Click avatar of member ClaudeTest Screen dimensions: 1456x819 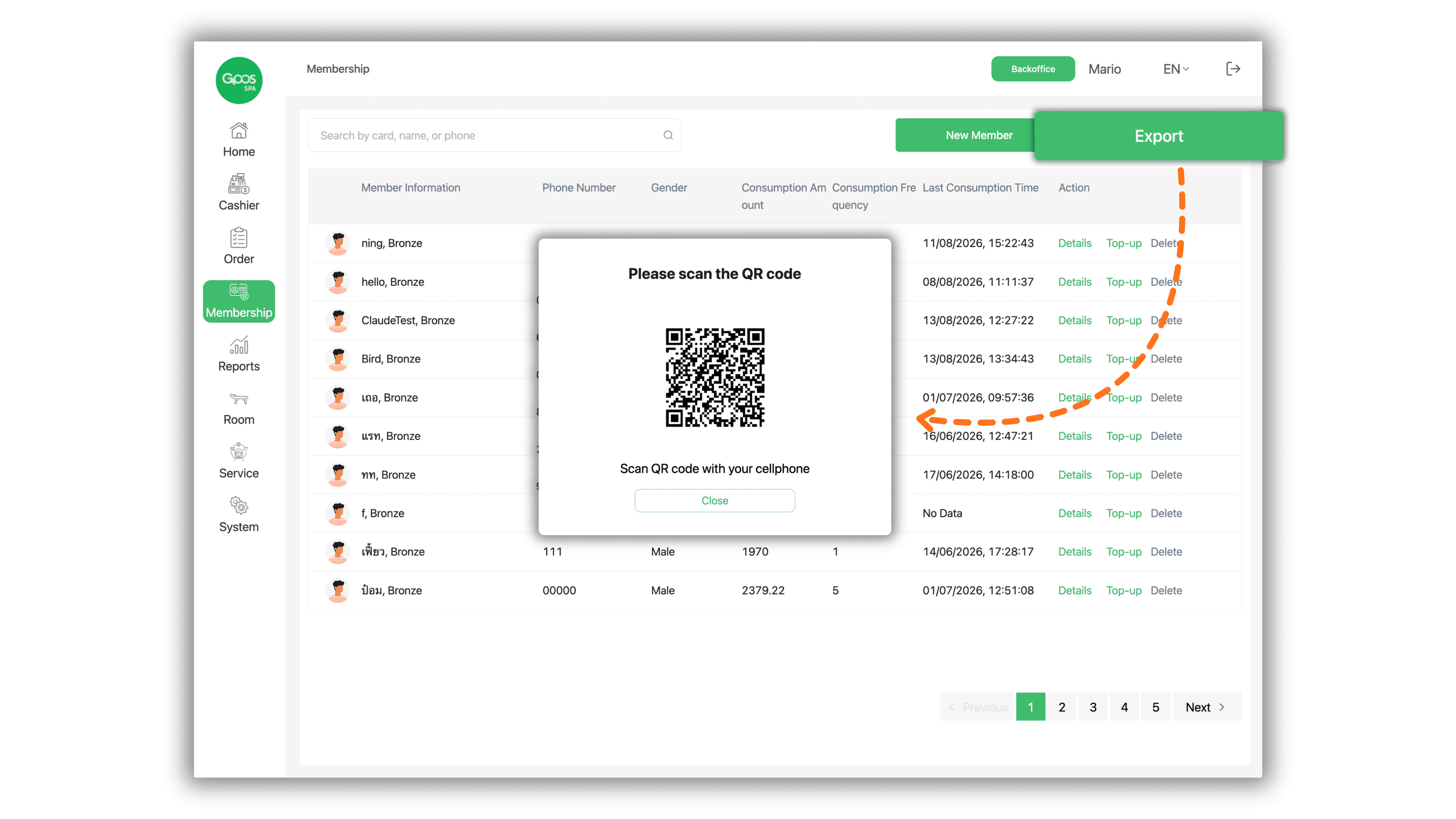tap(338, 320)
